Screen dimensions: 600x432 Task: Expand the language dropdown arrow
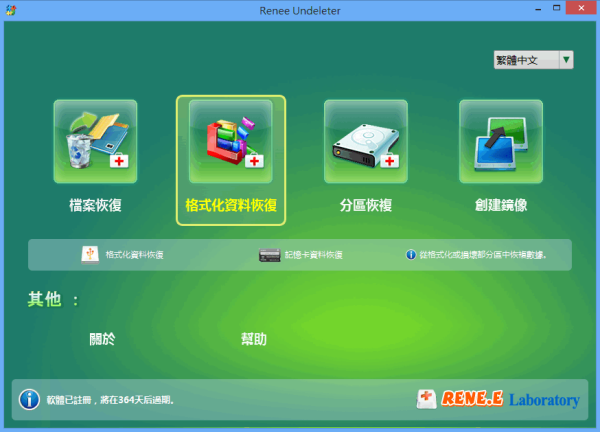click(x=566, y=60)
